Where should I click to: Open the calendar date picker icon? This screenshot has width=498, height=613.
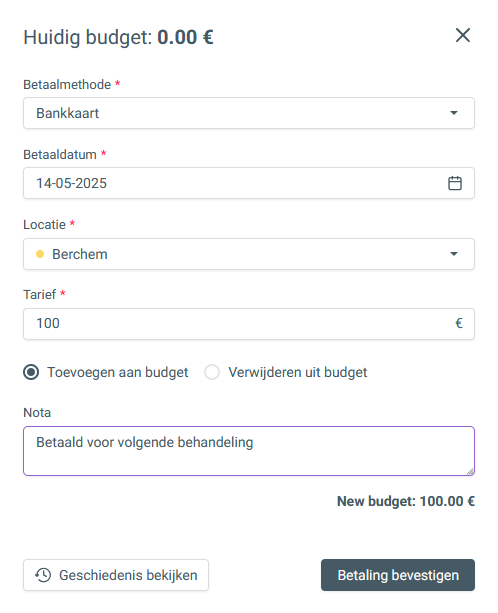[455, 183]
